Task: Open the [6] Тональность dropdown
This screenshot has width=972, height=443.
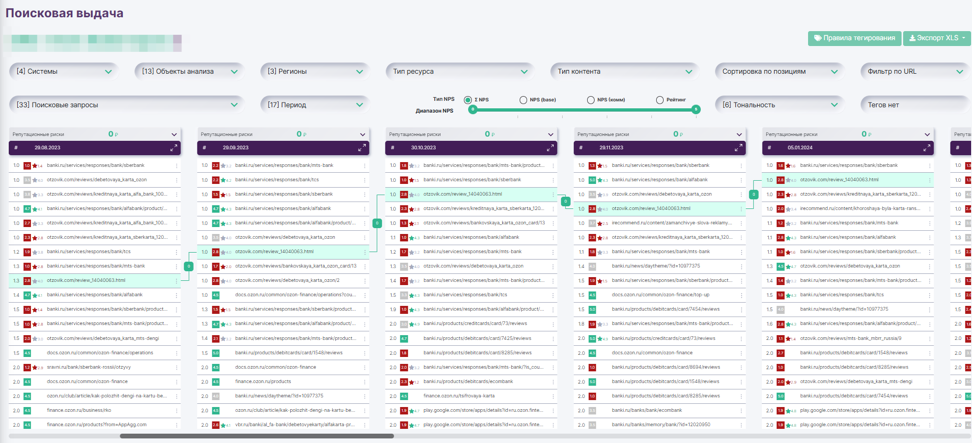Action: (781, 105)
